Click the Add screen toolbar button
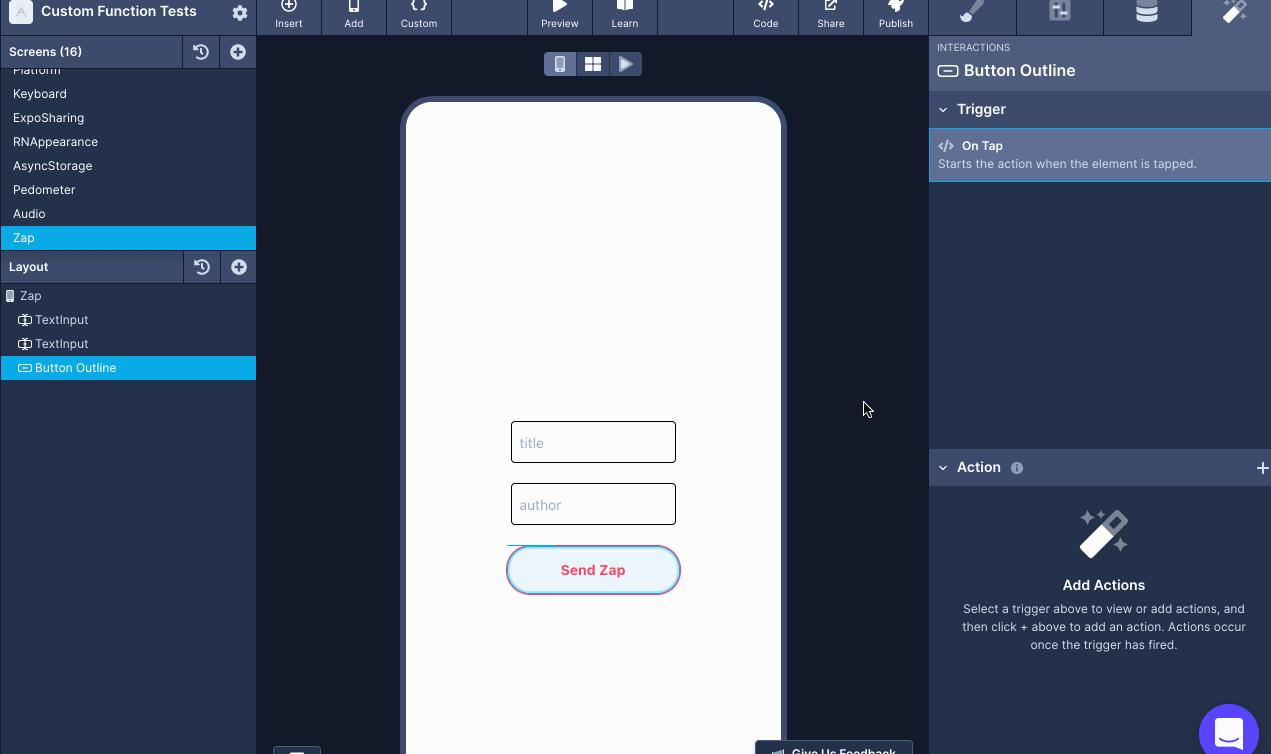Viewport: 1271px width, 754px height. [x=354, y=15]
